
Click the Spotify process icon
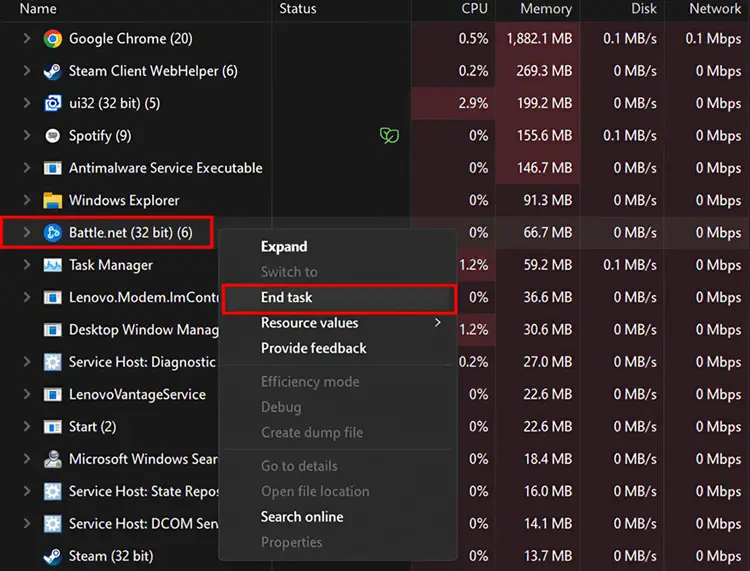click(53, 136)
